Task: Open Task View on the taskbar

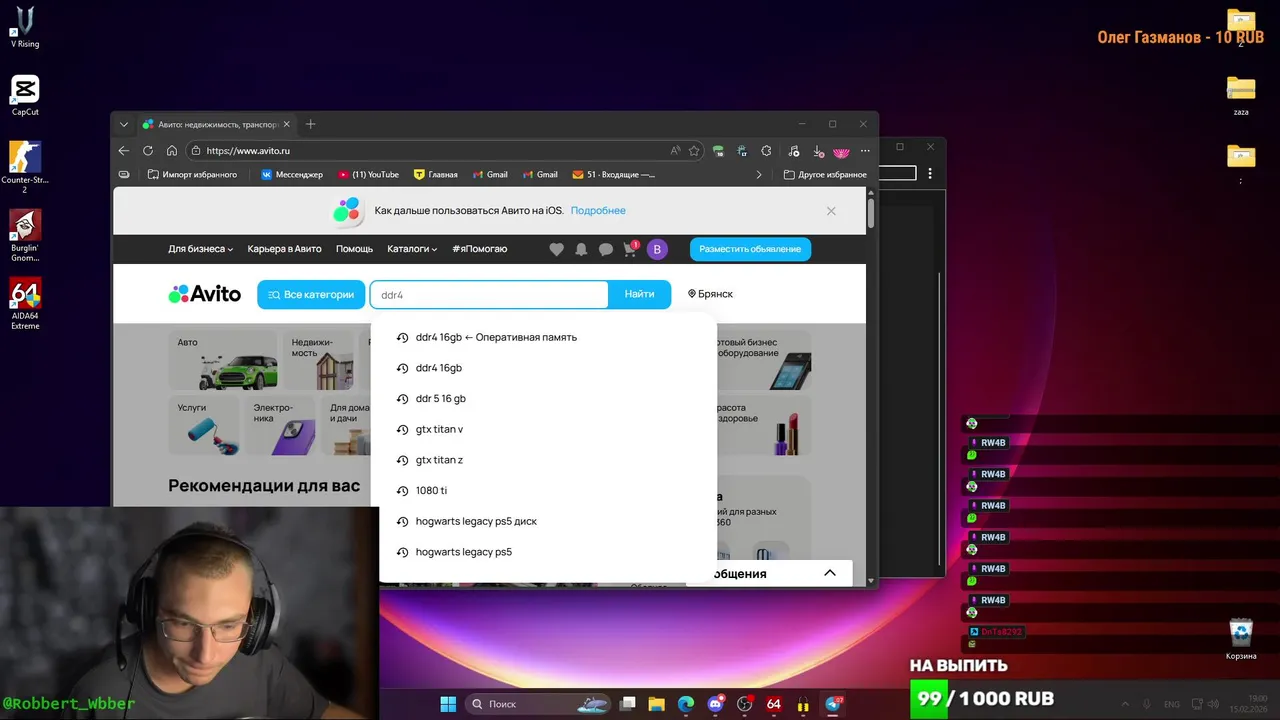Action: pyautogui.click(x=627, y=704)
